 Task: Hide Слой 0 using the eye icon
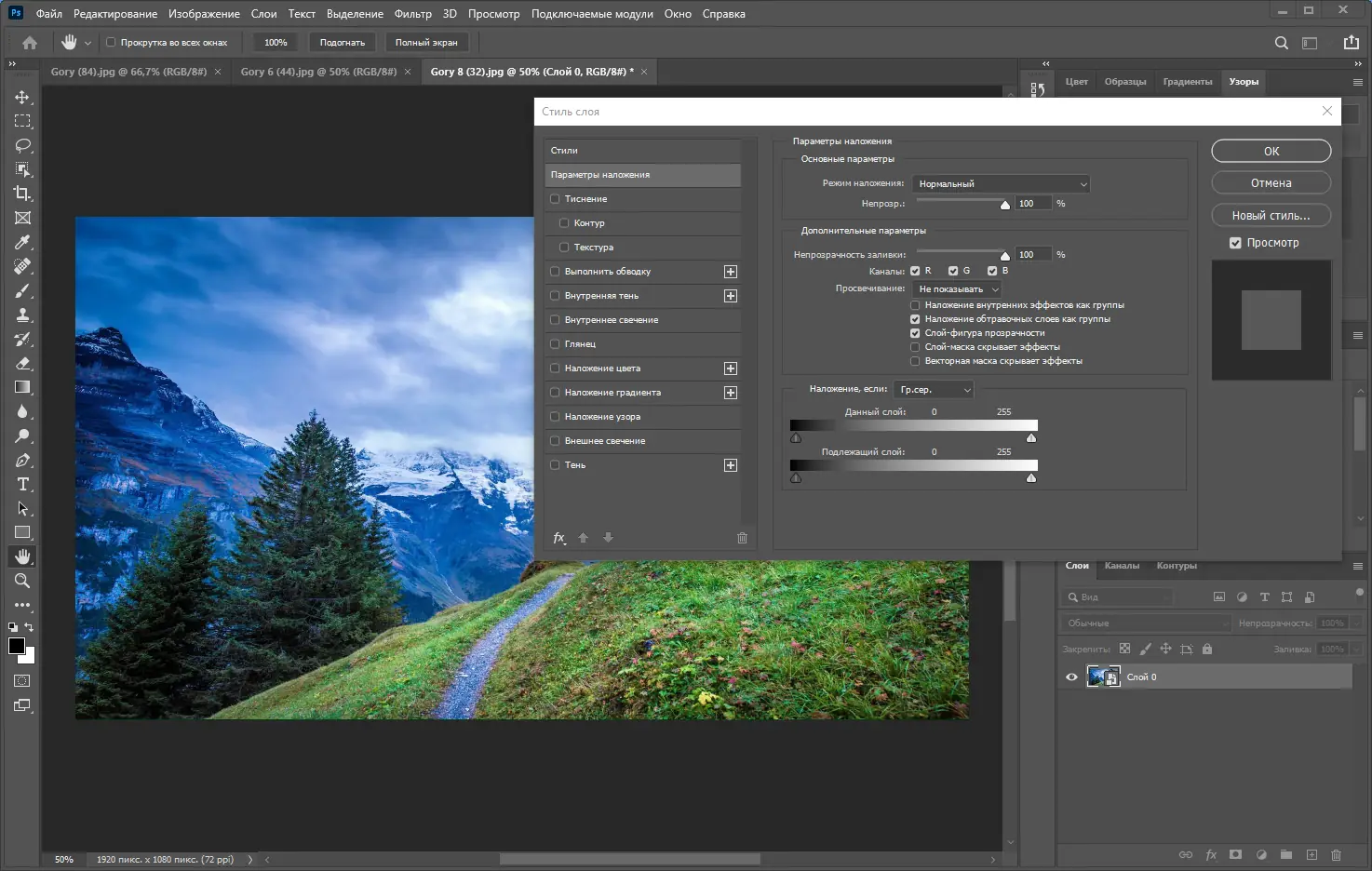(x=1071, y=677)
